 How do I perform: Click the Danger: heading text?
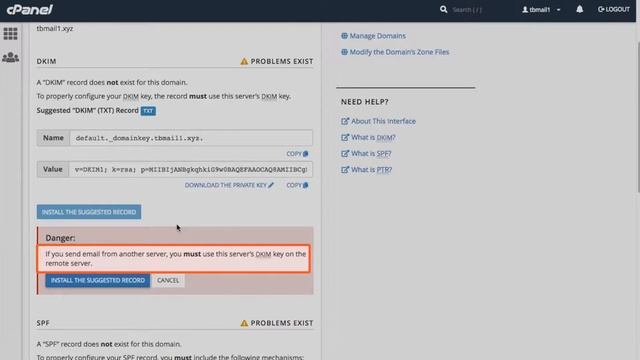60,238
